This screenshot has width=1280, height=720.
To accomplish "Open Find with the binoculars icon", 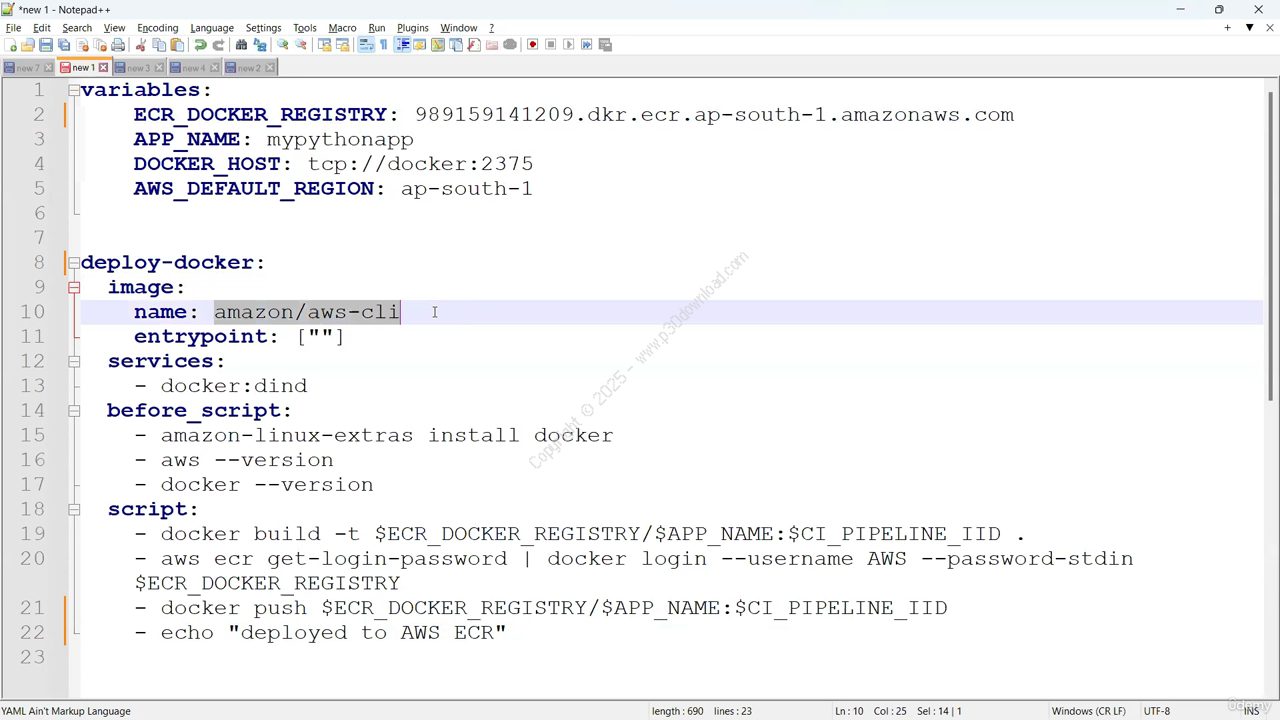I will pyautogui.click(x=241, y=44).
